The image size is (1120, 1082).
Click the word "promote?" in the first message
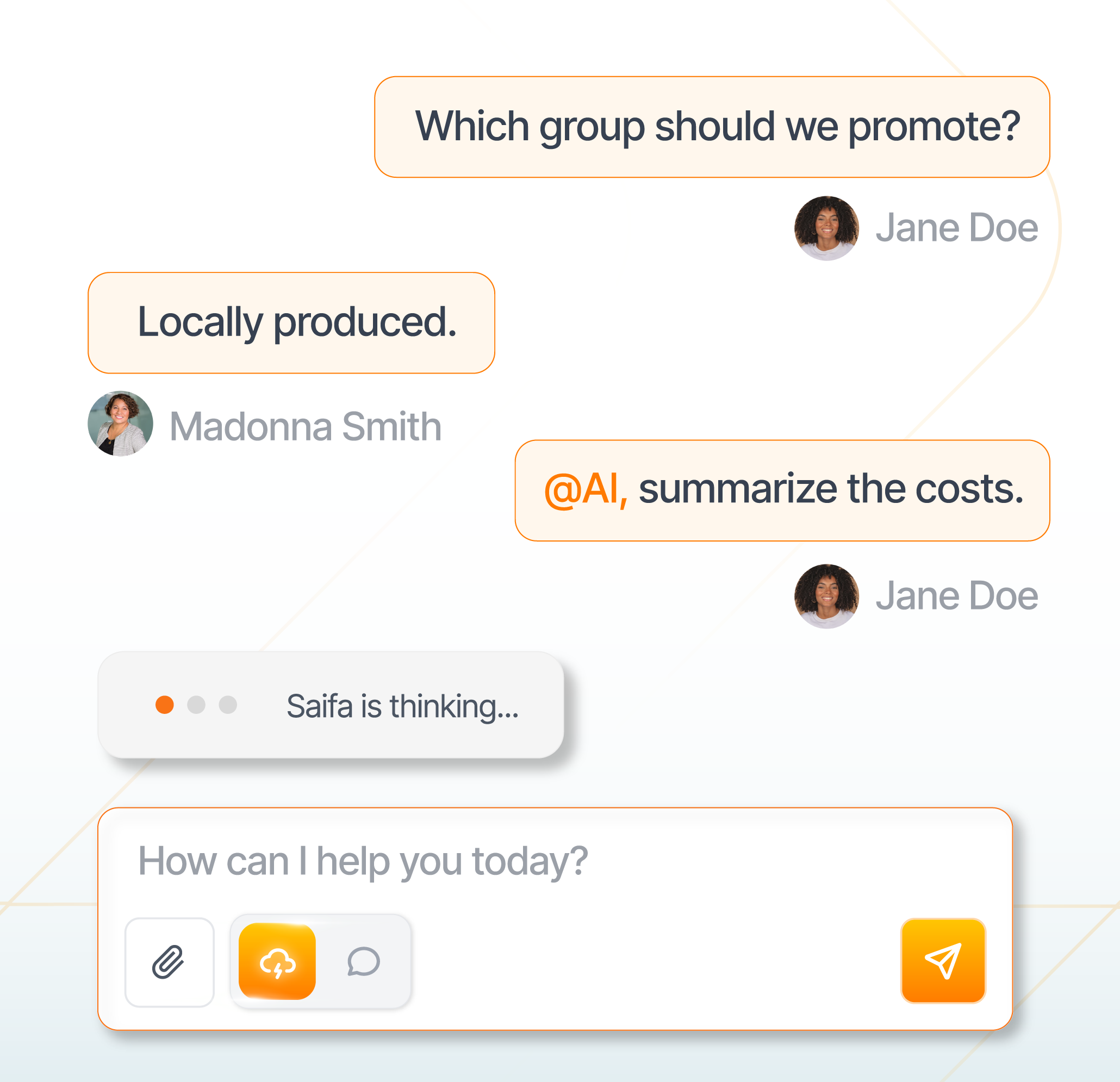(x=934, y=127)
